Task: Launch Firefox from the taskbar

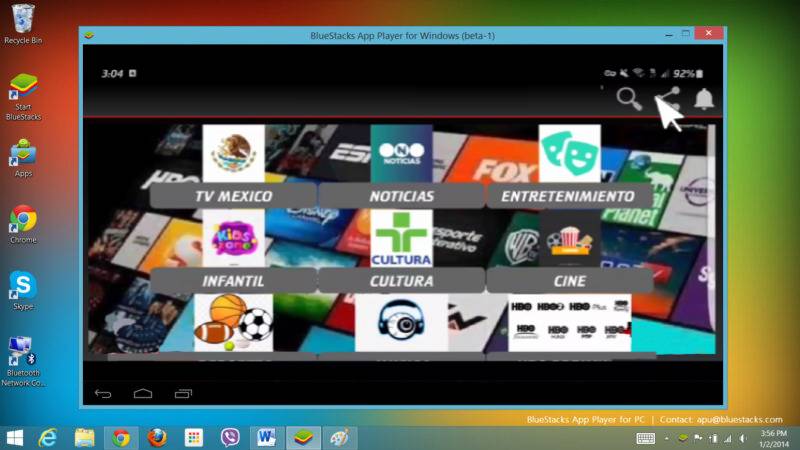Action: click(x=157, y=438)
